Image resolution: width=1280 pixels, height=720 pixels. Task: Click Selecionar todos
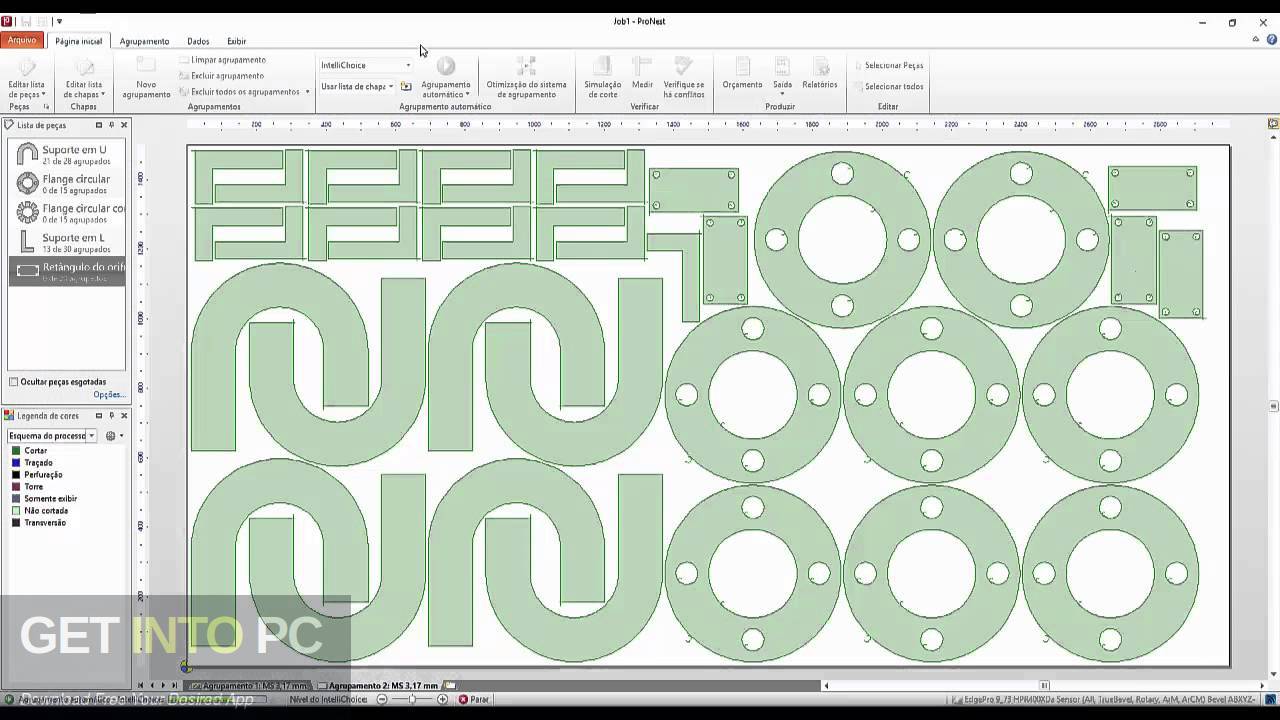(889, 86)
